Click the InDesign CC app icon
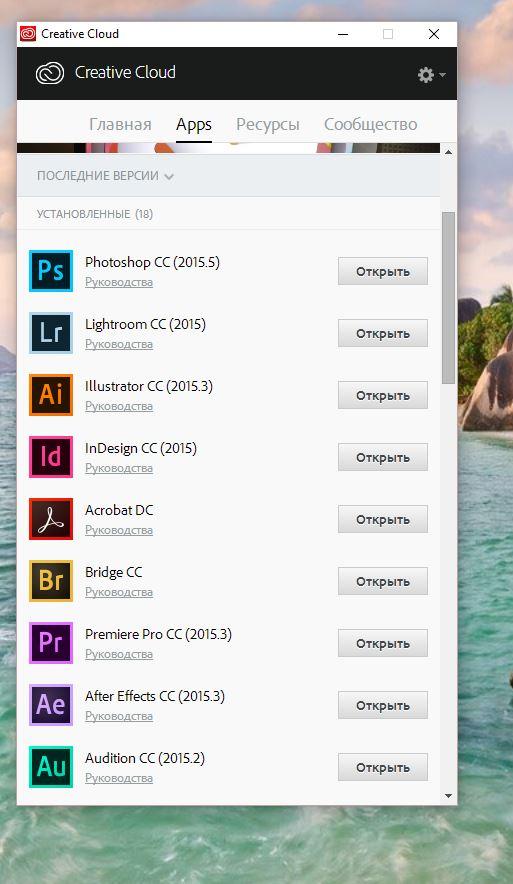Screen dimensions: 513x884 pos(51,457)
